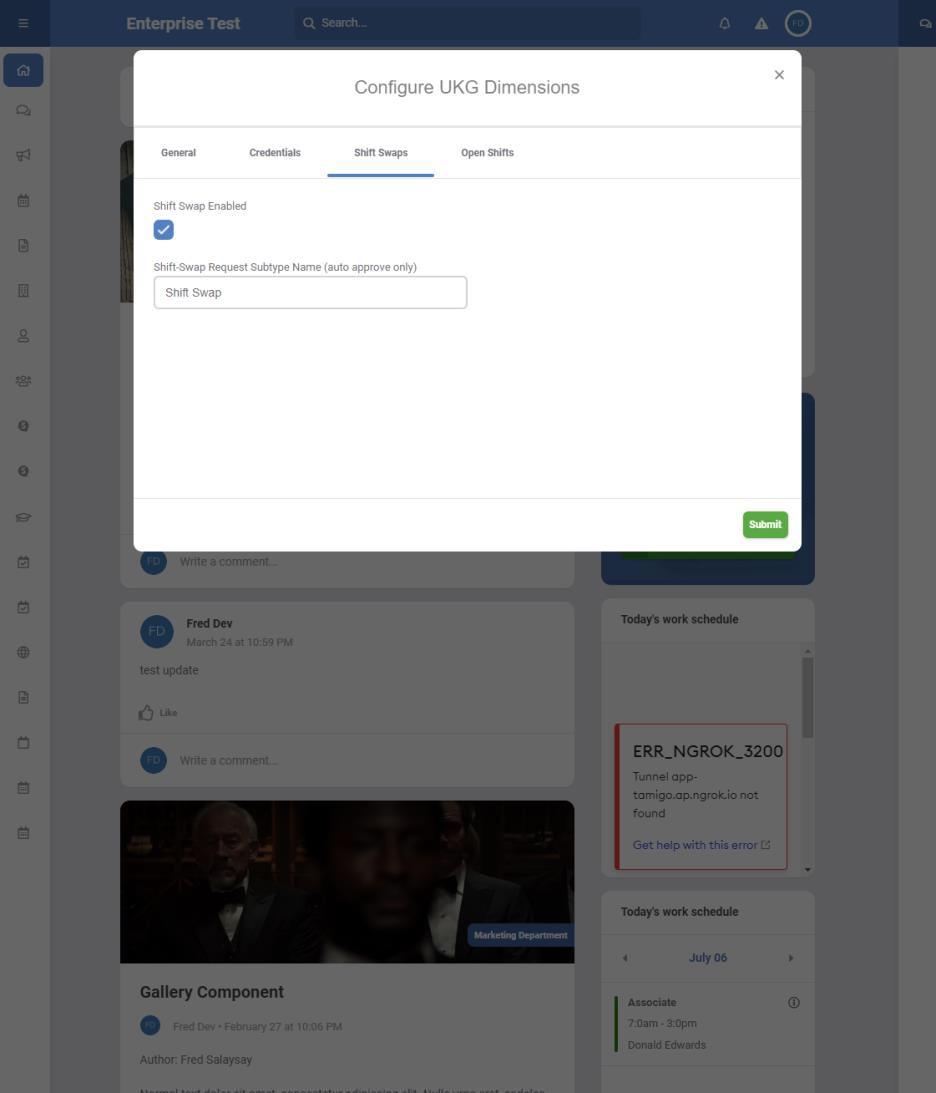Viewport: 936px width, 1093px height.
Task: Click the Marketing Department tag
Action: tap(521, 935)
